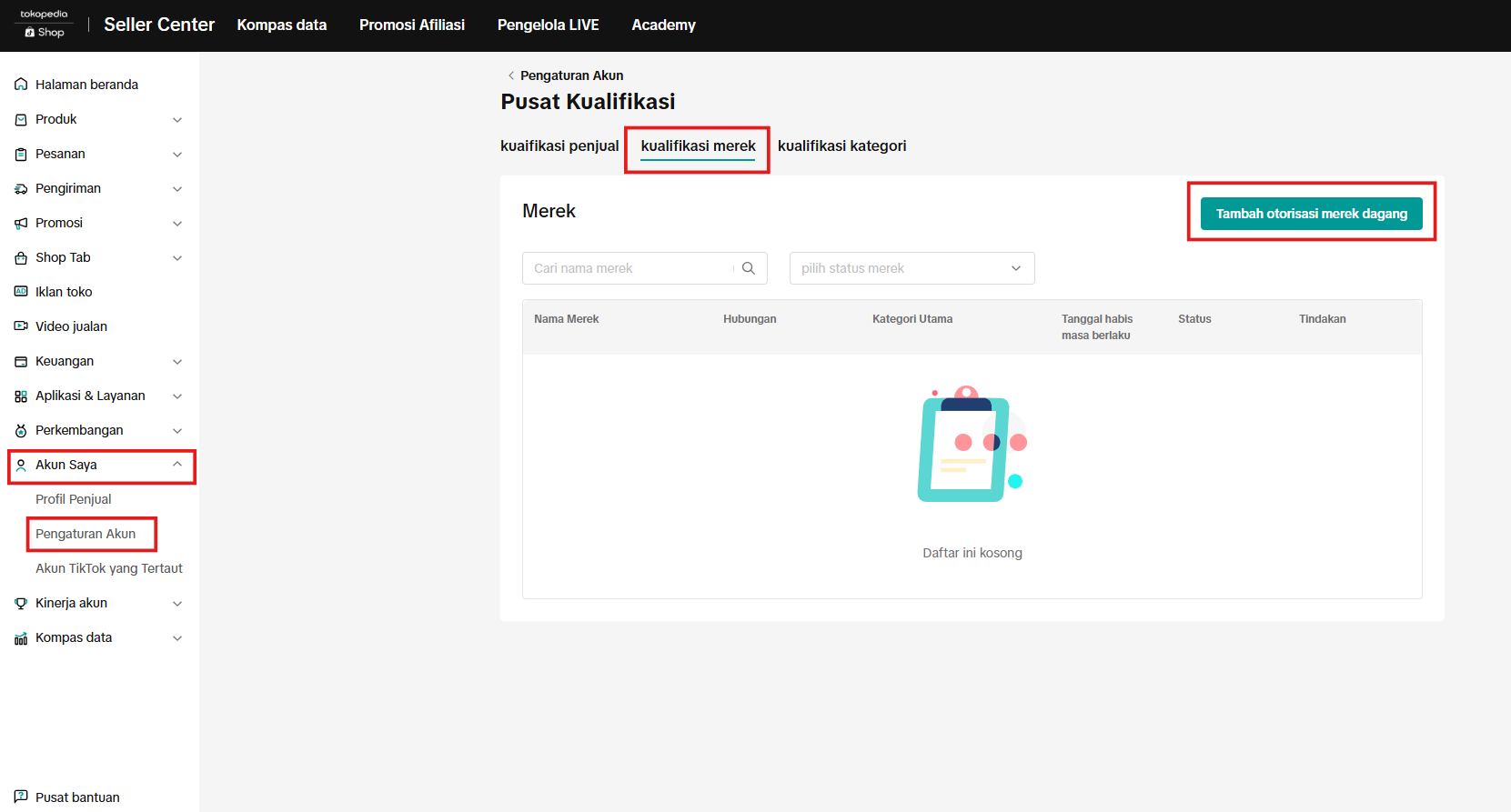Click the Video jualan camera icon
The width and height of the screenshot is (1511, 812).
coord(21,326)
